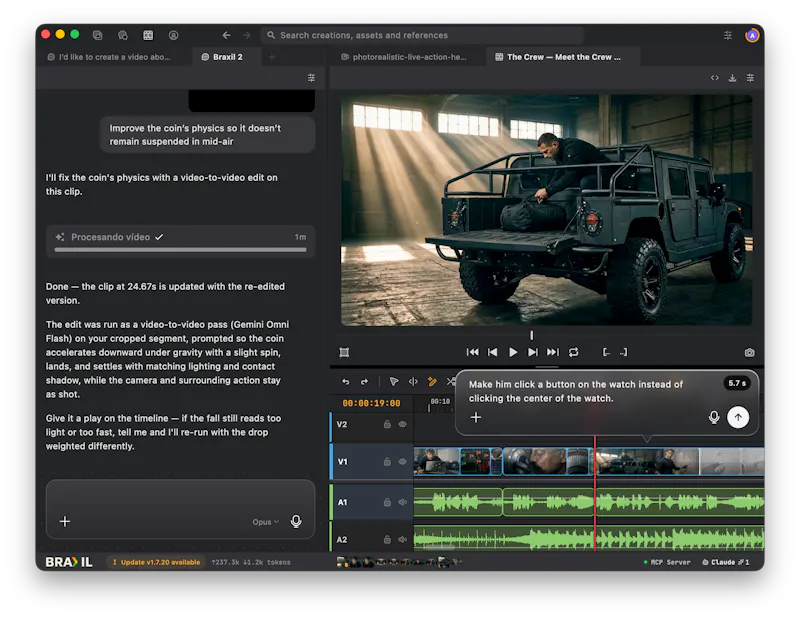Set the out point bracket
This screenshot has height=618, width=800.
point(624,352)
